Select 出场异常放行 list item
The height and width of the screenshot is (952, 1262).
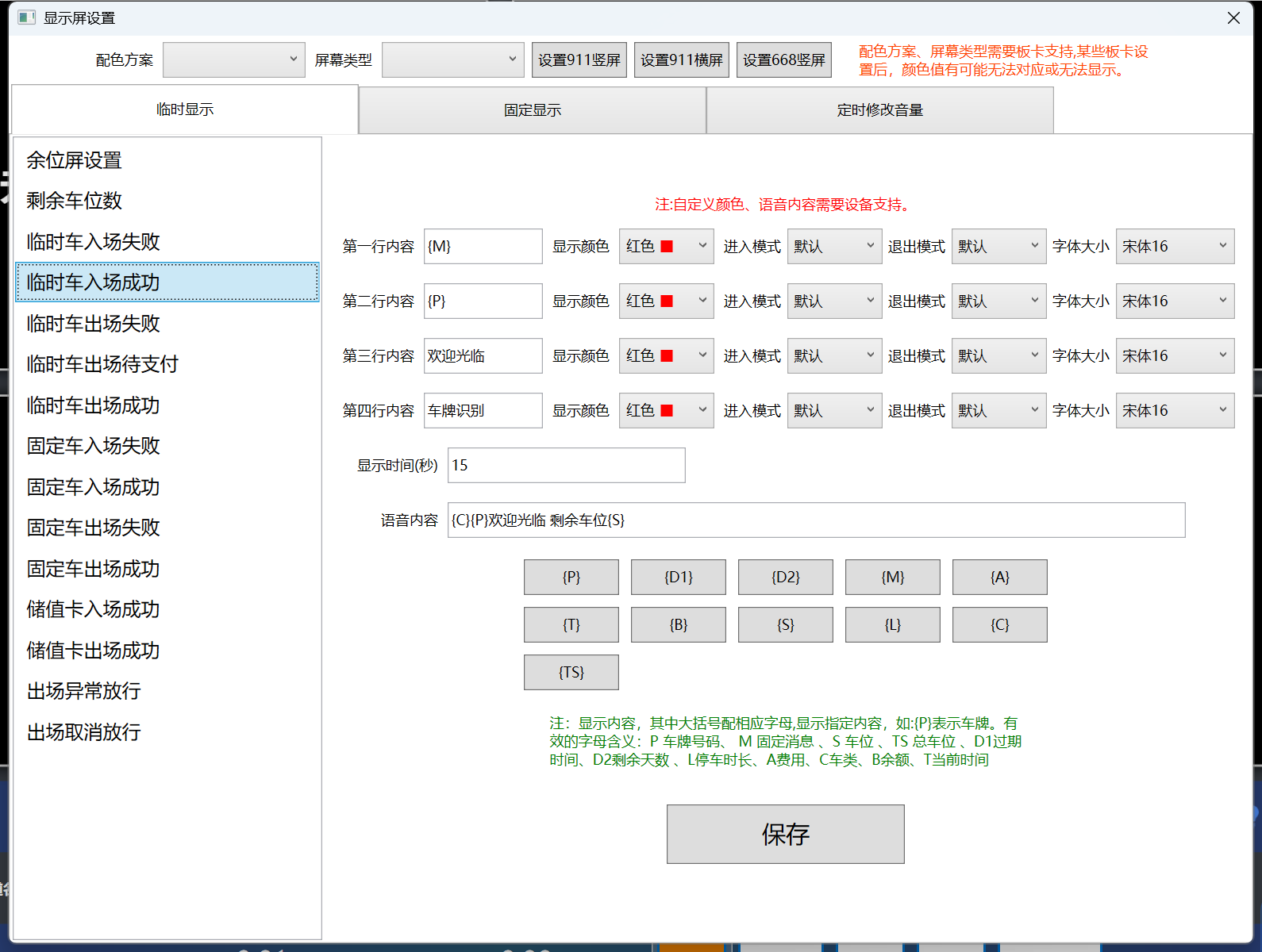167,691
